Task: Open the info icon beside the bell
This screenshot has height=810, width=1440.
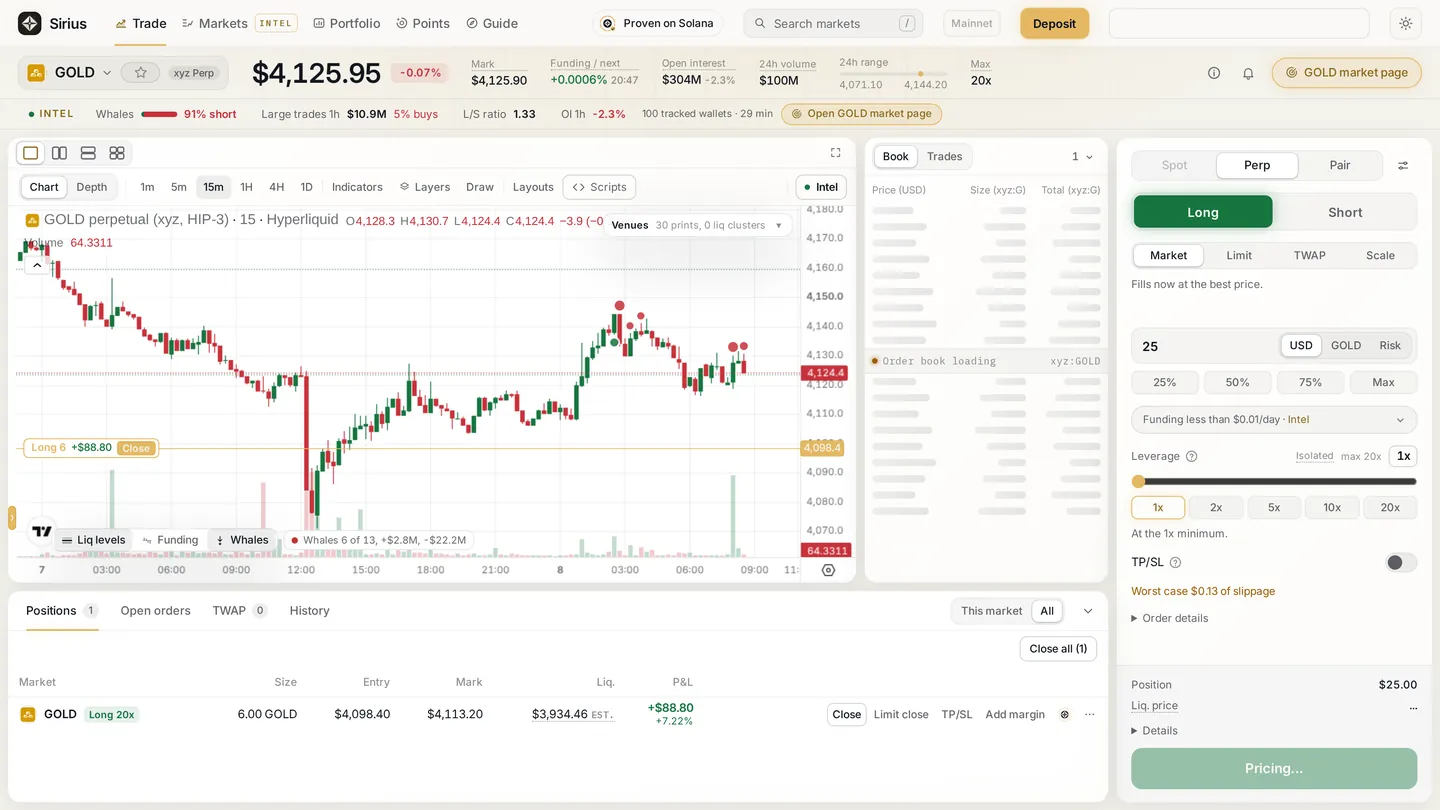Action: click(1214, 73)
